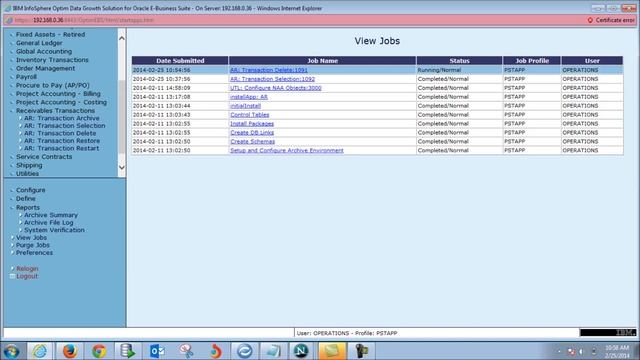Viewport: 640px width, 360px height.
Task: Open Snipping Tool taskbar icon
Action: [x=186, y=351]
